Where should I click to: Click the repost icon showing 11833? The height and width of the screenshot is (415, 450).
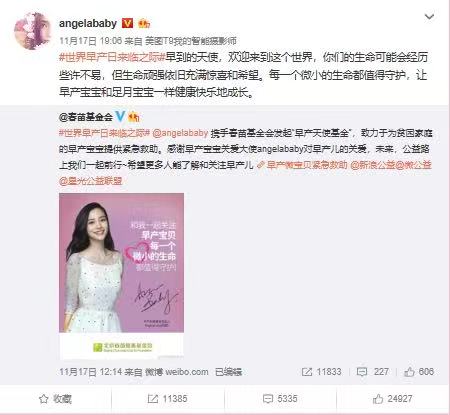(x=307, y=372)
